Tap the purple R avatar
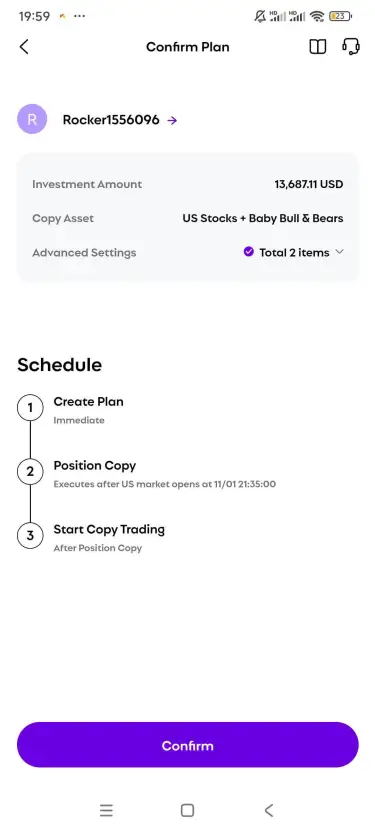The height and width of the screenshot is (833, 375). tap(32, 120)
